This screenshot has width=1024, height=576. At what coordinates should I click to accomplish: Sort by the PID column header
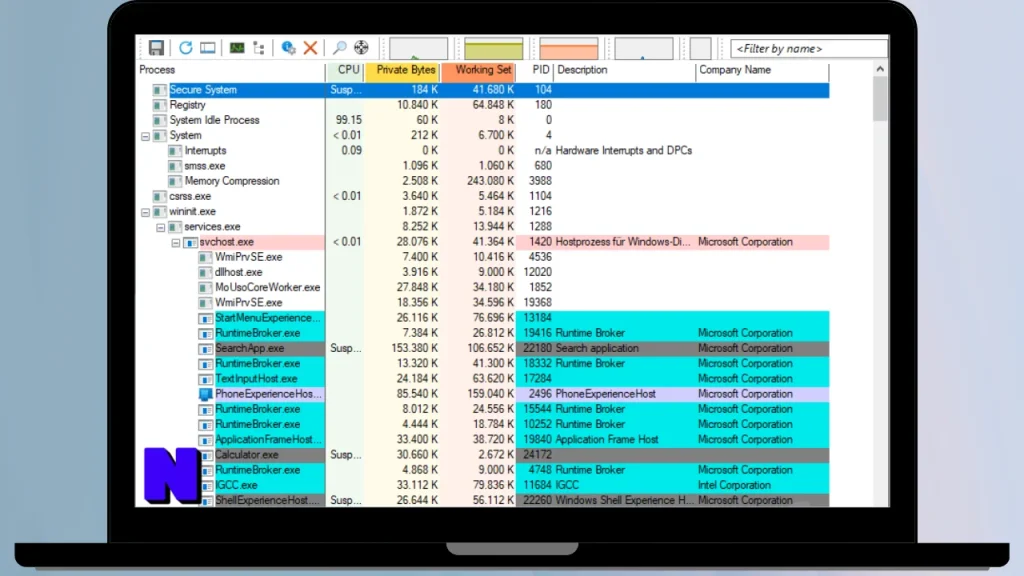tap(535, 70)
